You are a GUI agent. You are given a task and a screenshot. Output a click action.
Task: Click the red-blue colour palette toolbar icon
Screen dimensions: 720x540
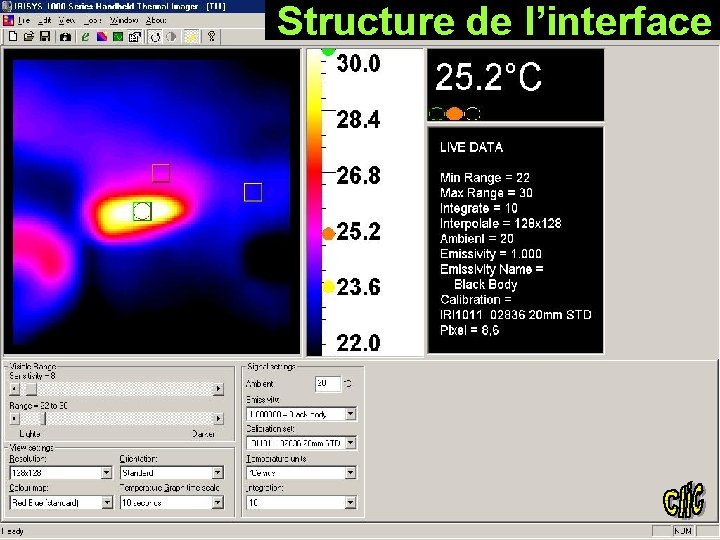(101, 37)
